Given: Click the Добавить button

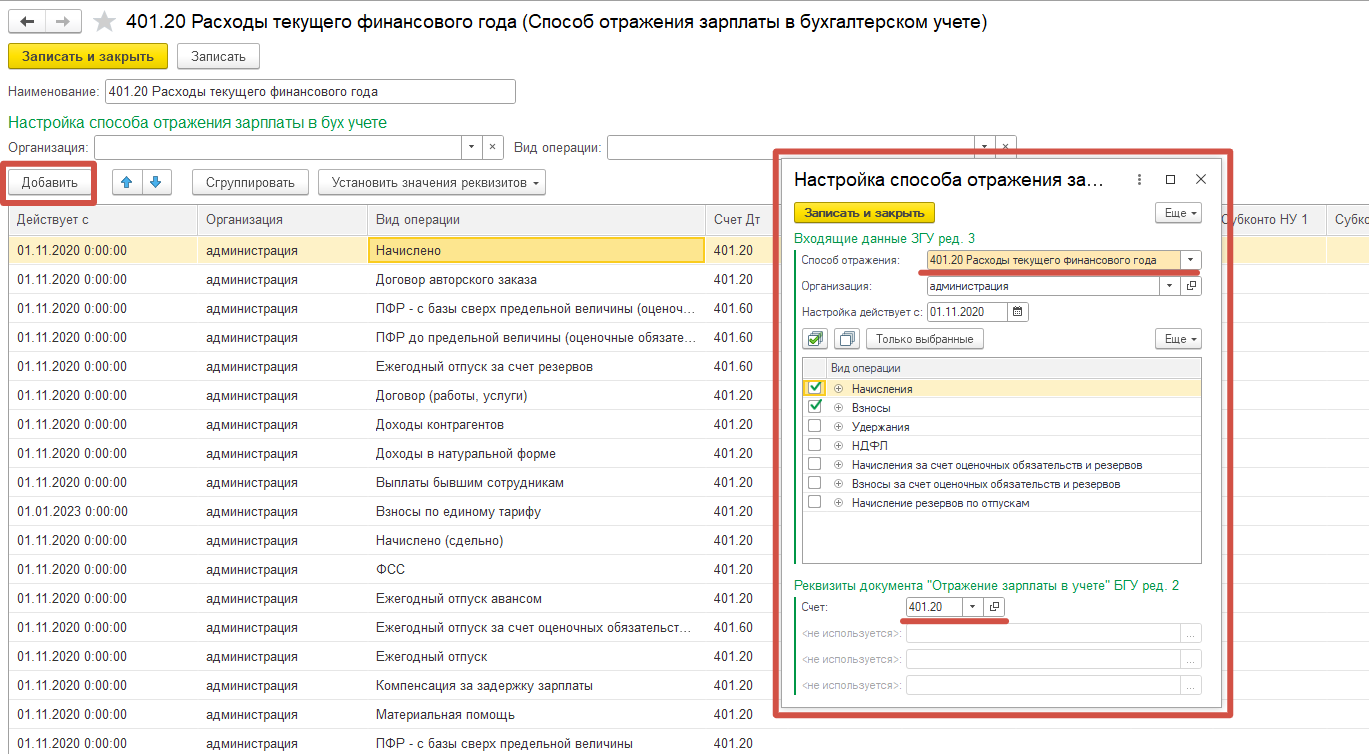Looking at the screenshot, I should point(50,183).
